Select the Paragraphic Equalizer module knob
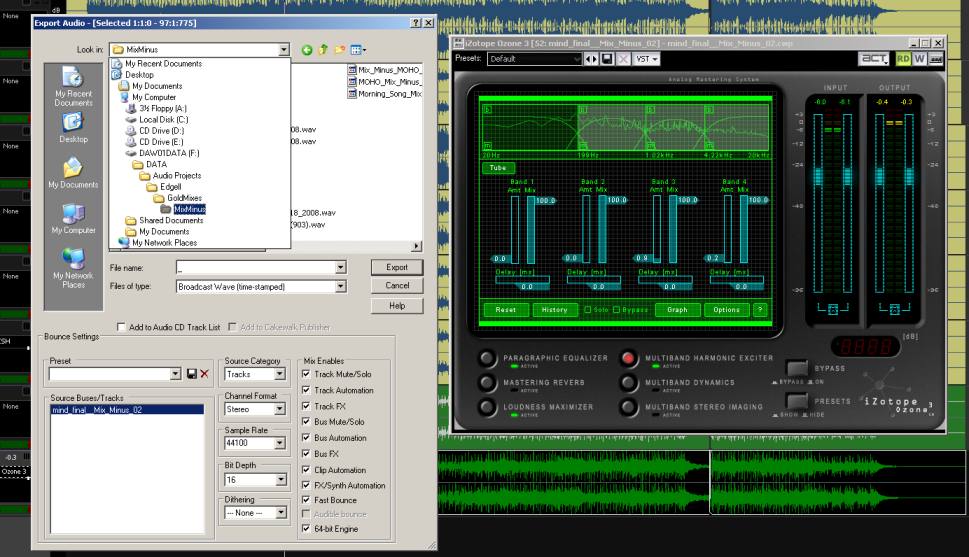 point(487,358)
